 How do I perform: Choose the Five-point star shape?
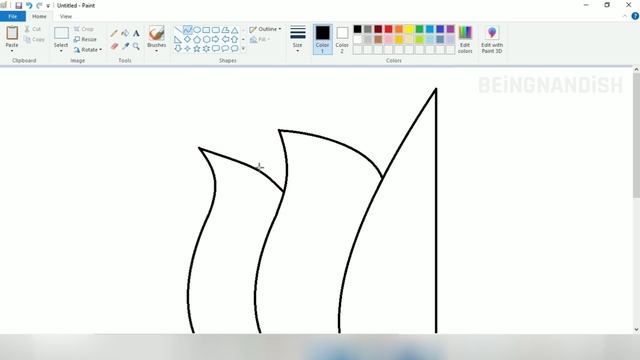tap(197, 49)
